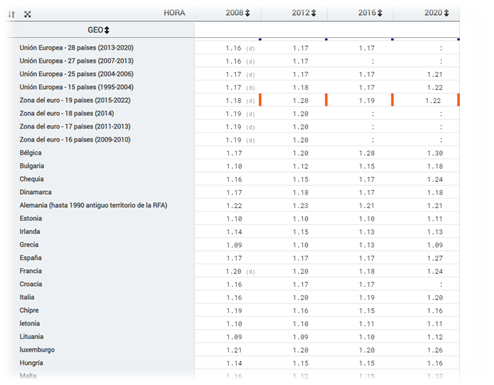The width and height of the screenshot is (494, 385).
Task: Sort the GEO dimension arrows
Action: pyautogui.click(x=107, y=30)
